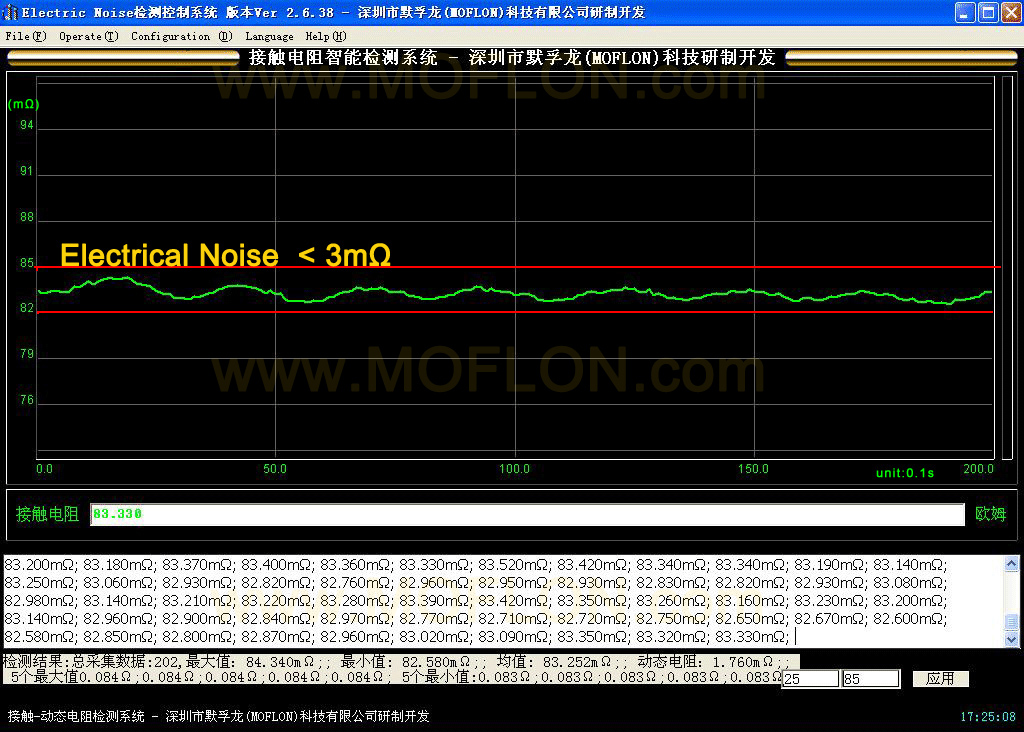
Task: Click the 欧姆 unit label
Action: (990, 514)
